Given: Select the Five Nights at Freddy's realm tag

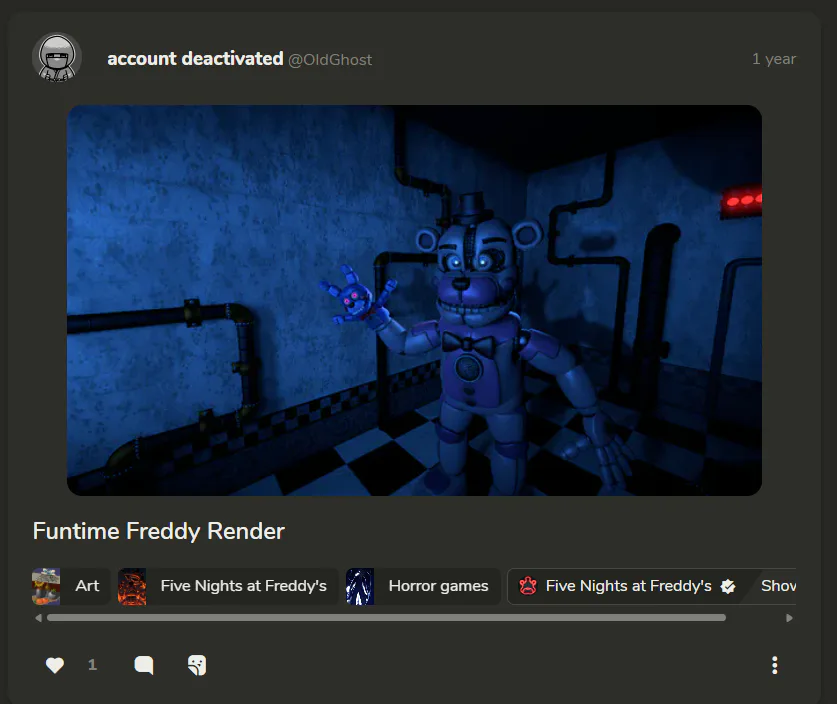Looking at the screenshot, I should (228, 586).
